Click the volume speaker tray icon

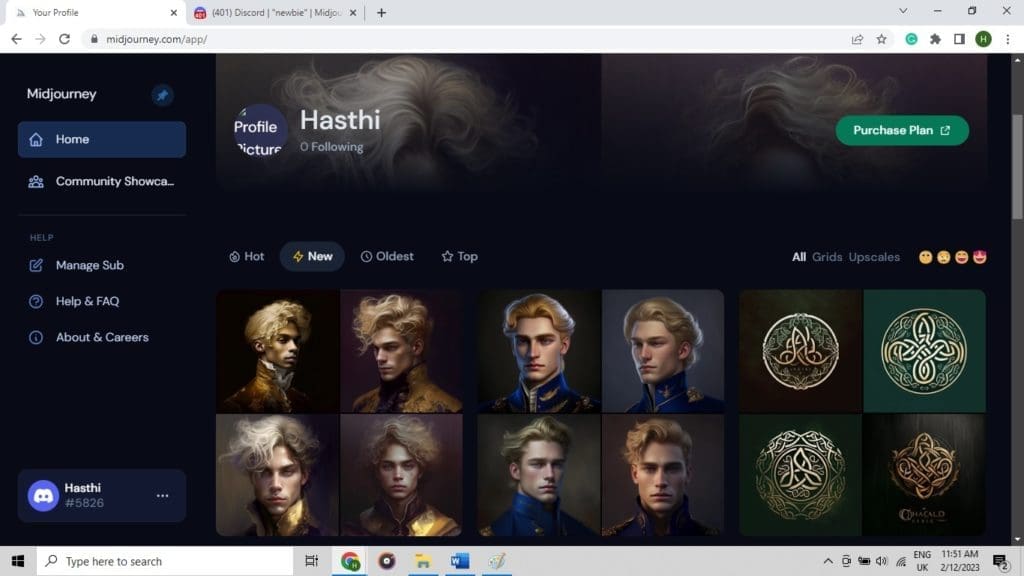882,561
